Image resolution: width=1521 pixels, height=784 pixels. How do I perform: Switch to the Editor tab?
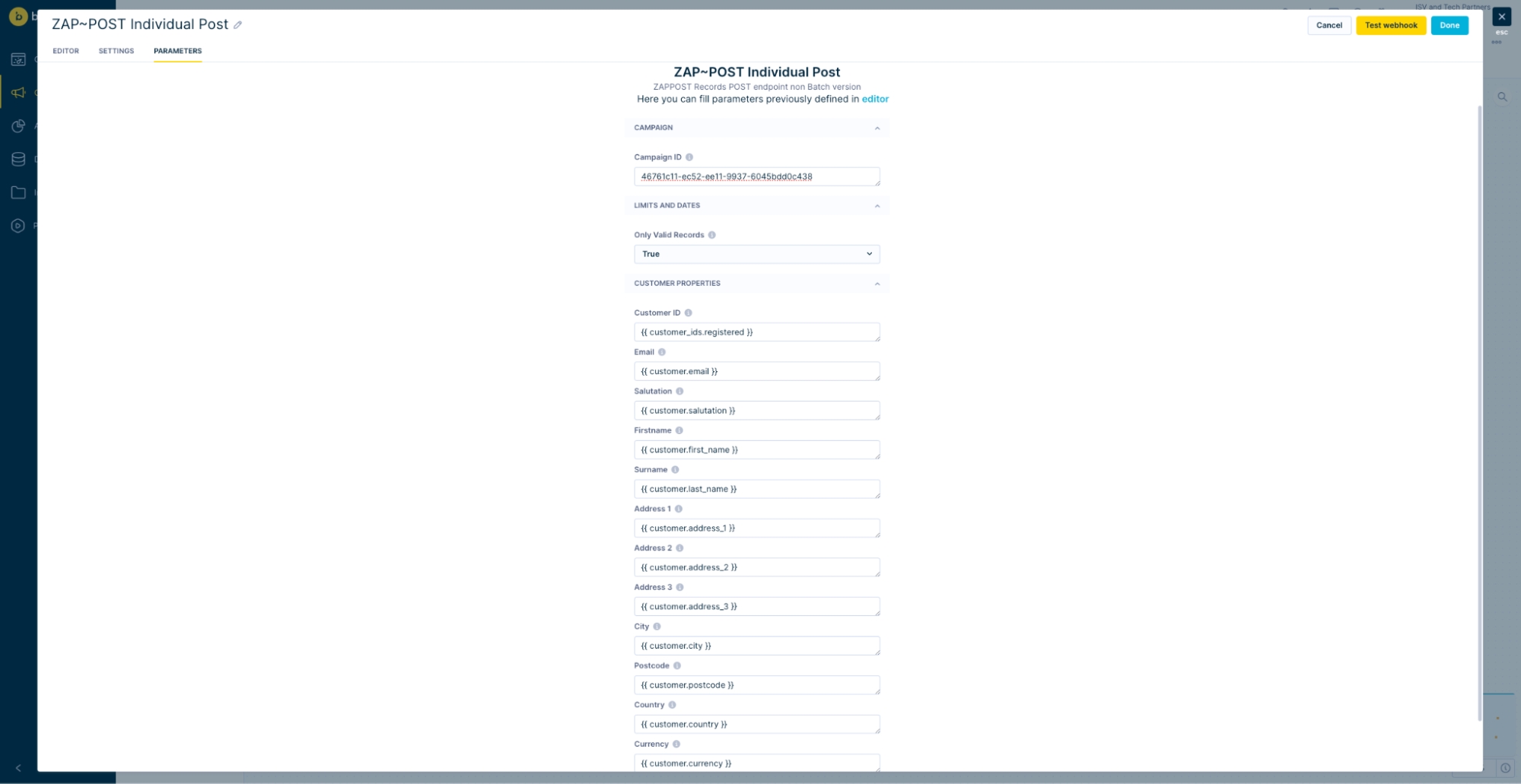[65, 51]
